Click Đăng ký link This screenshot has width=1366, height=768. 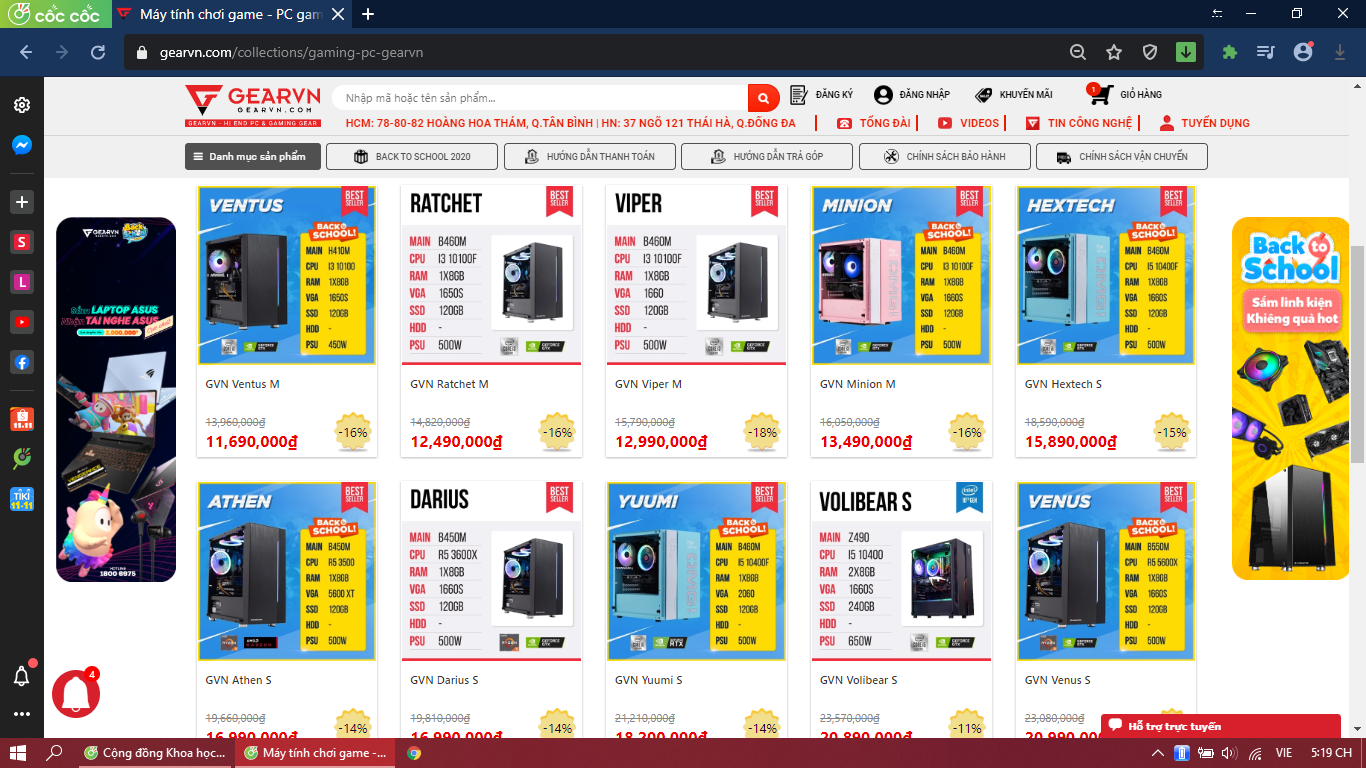tap(822, 95)
